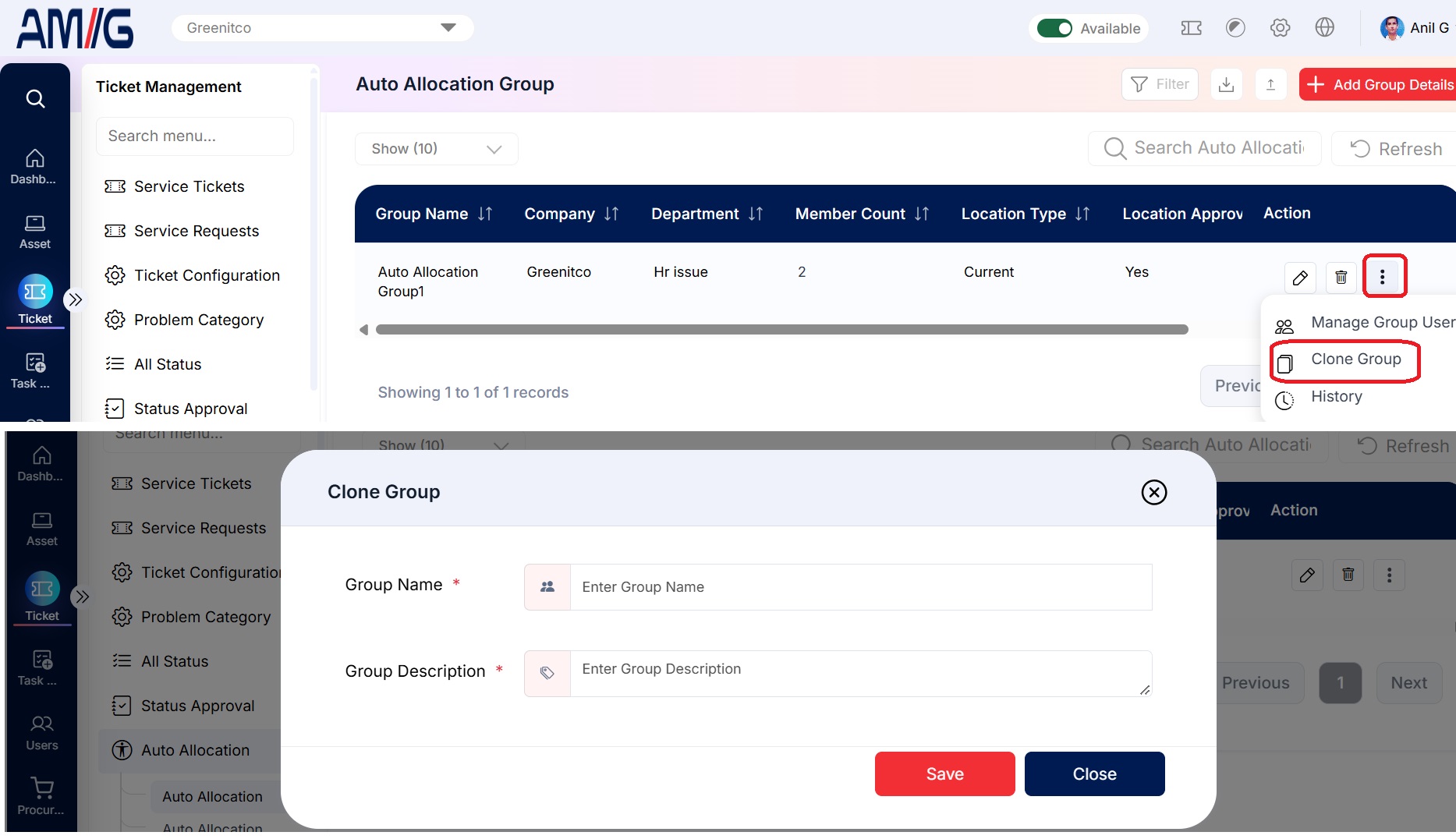Click the Search menu input field, top panel
The height and width of the screenshot is (839, 1456).
click(x=194, y=136)
